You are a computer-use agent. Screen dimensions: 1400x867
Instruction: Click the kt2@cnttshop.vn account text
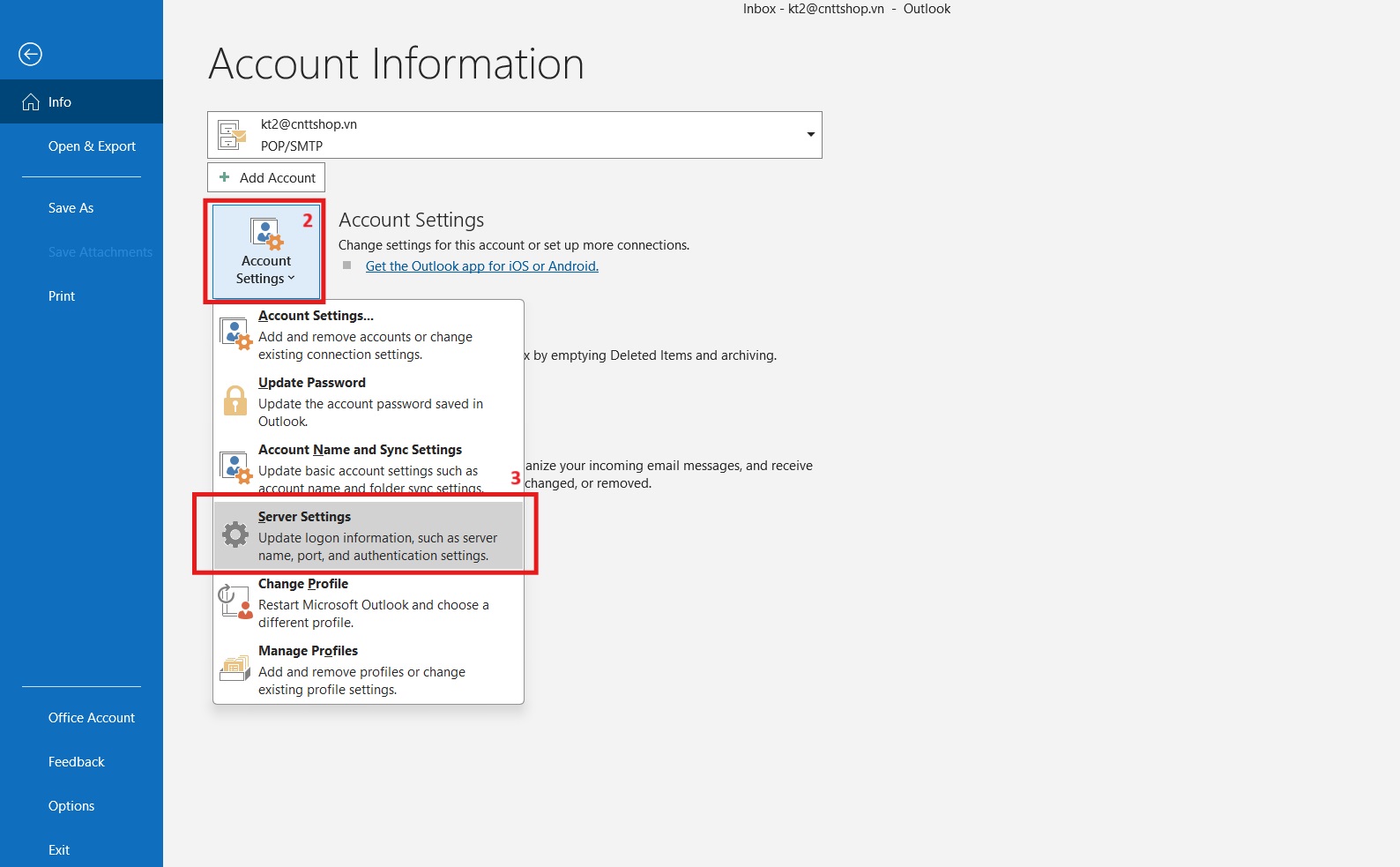coord(309,124)
